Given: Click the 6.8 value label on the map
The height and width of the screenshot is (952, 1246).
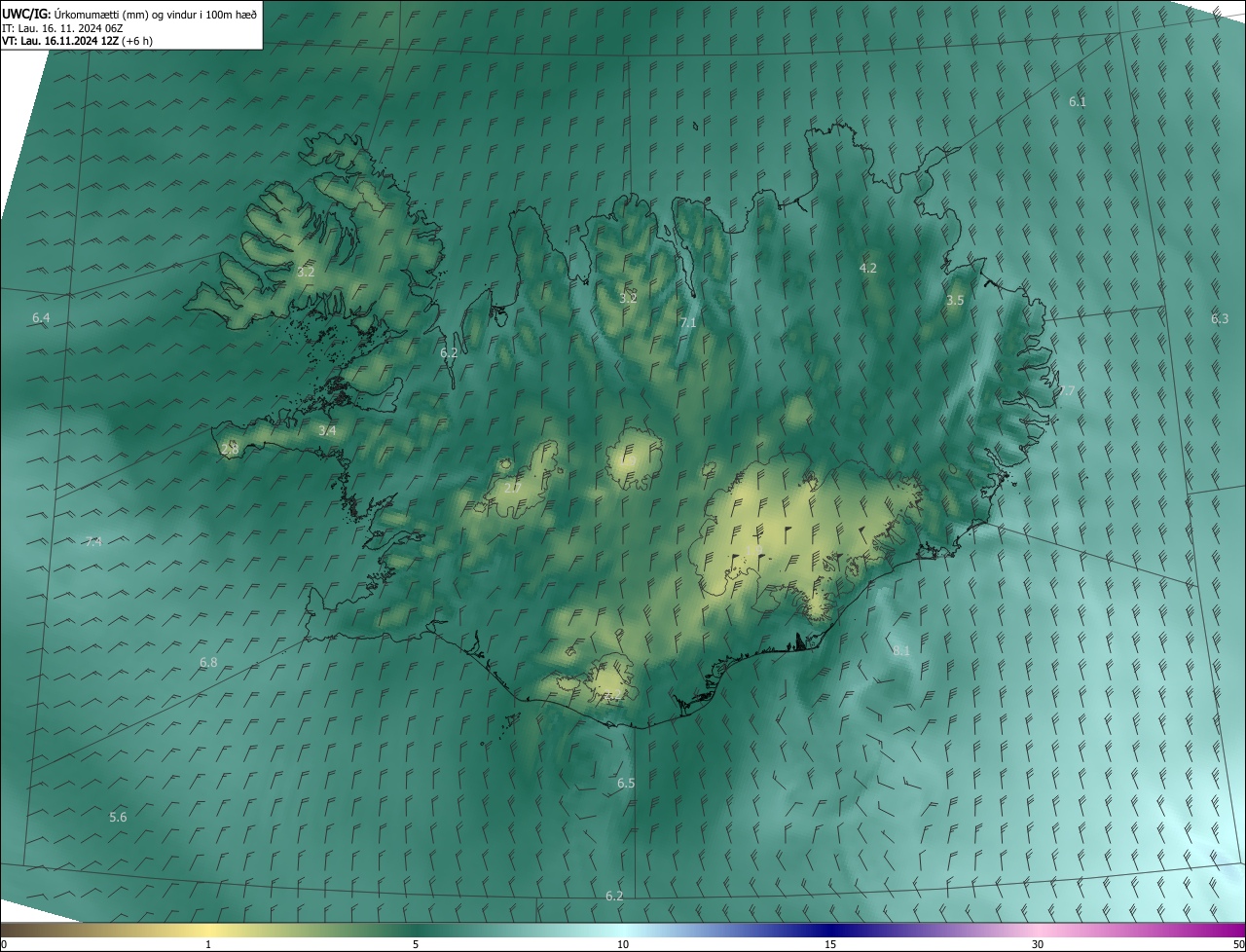Looking at the screenshot, I should coord(208,662).
